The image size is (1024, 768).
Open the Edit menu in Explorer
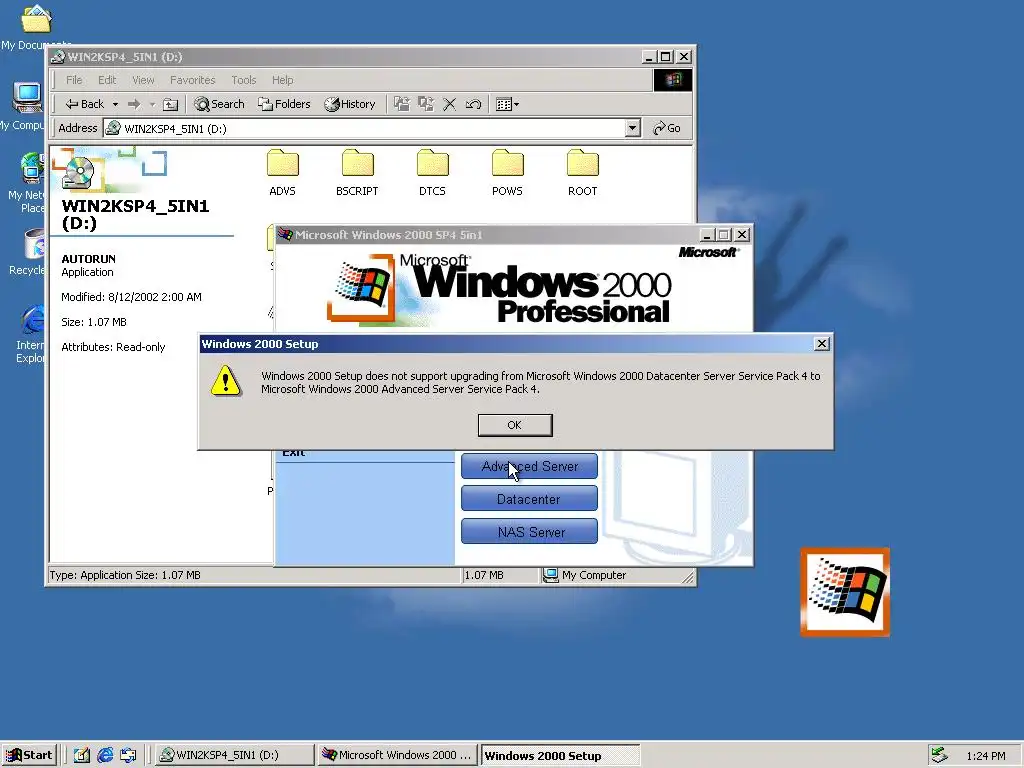107,80
